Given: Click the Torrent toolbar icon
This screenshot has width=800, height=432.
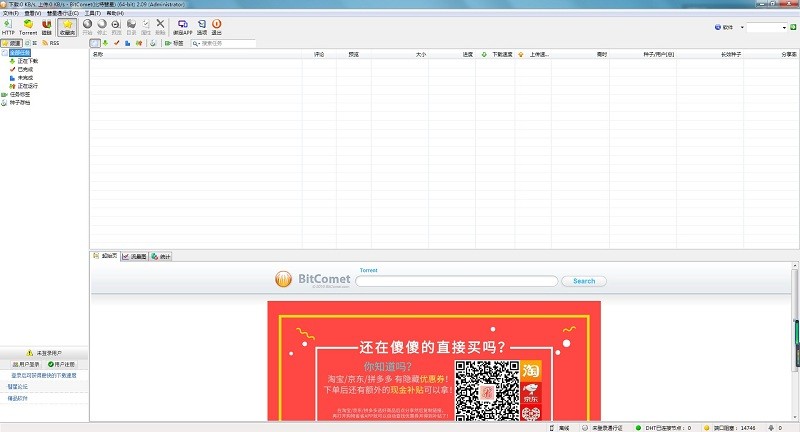Looking at the screenshot, I should coord(28,26).
